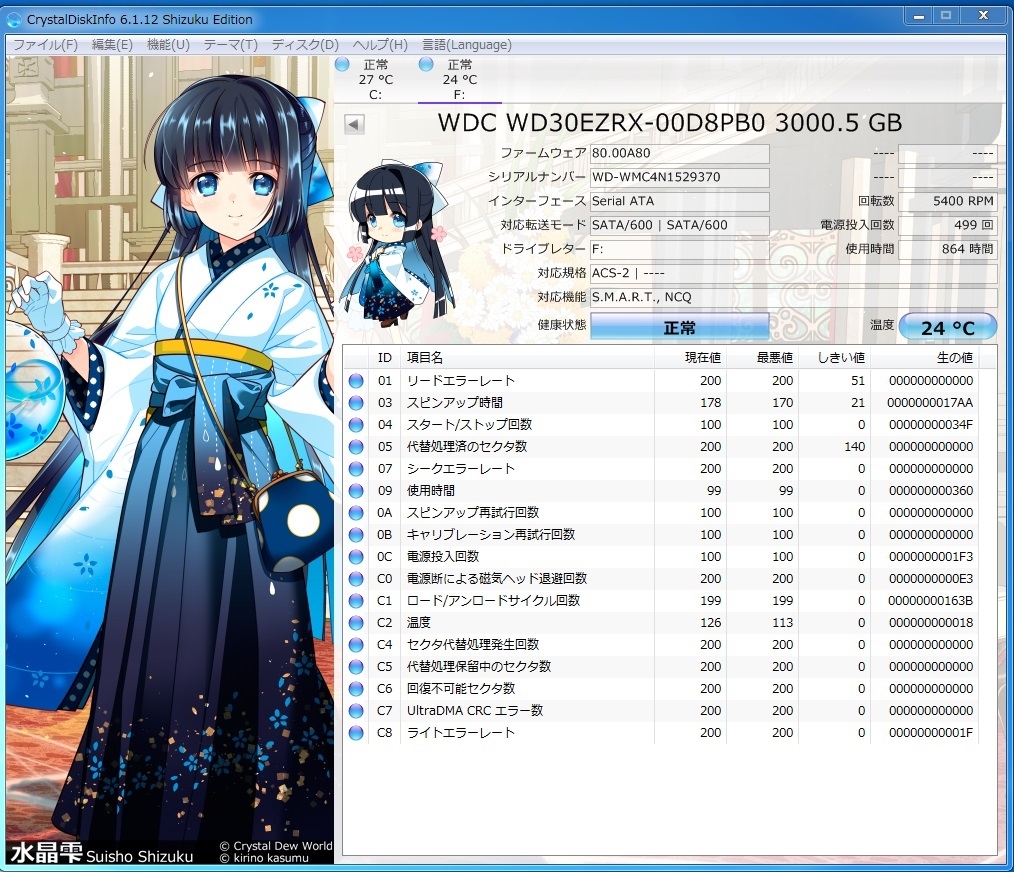Viewport: 1014px width, 872px height.
Task: Click the raw value 0000000001F3
Action: pyautogui.click(x=931, y=557)
